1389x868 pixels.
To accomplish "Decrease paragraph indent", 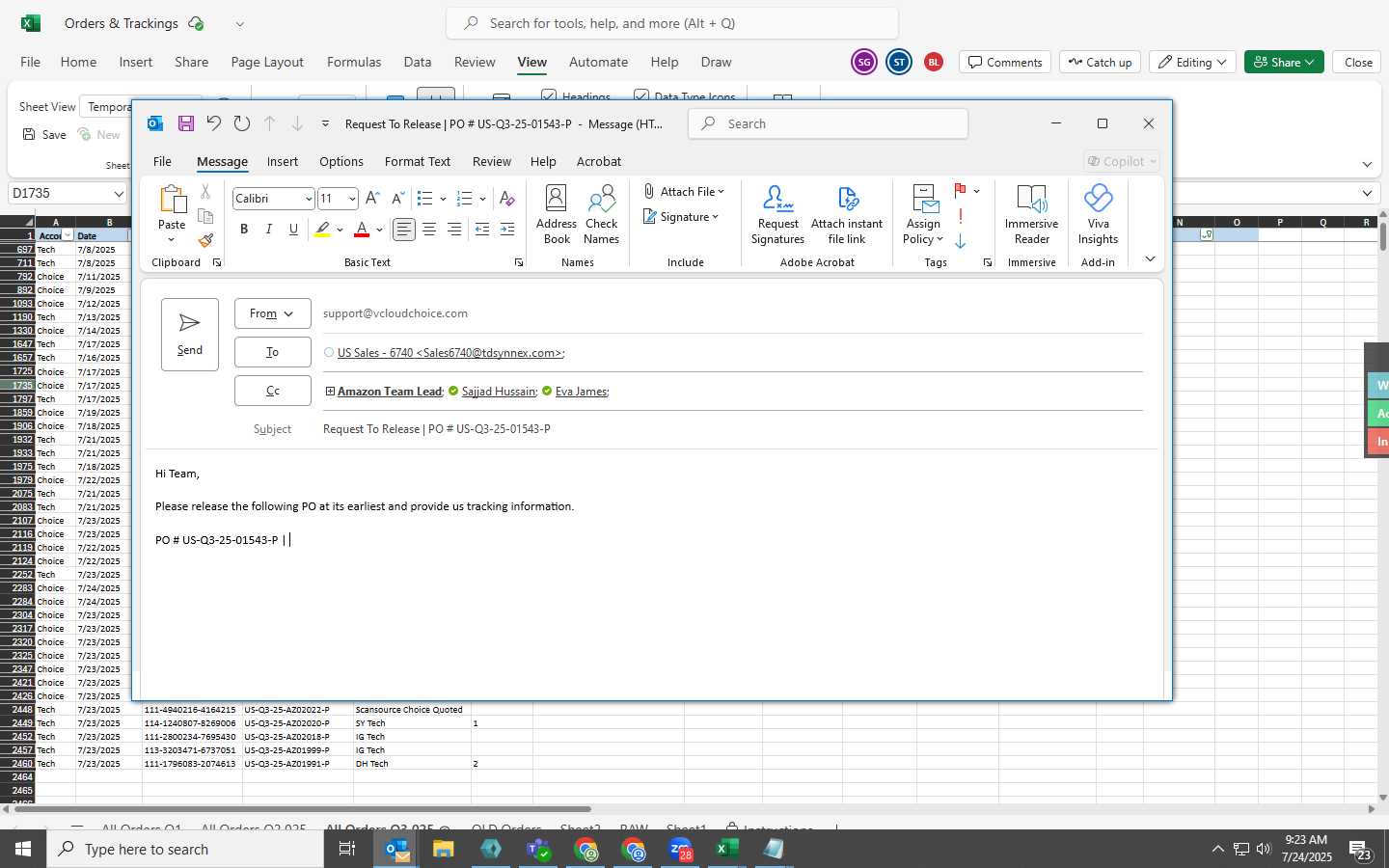I will pyautogui.click(x=482, y=230).
